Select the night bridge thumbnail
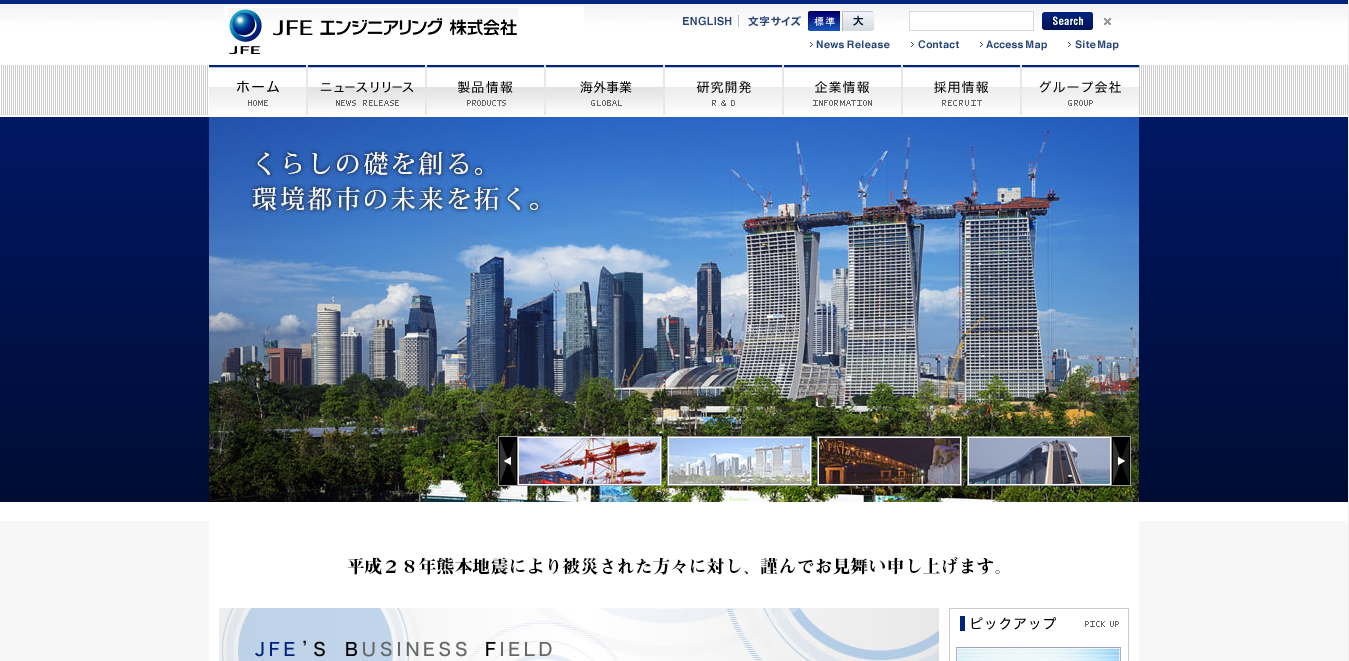Screen dimensions: 1349x661 click(x=890, y=461)
